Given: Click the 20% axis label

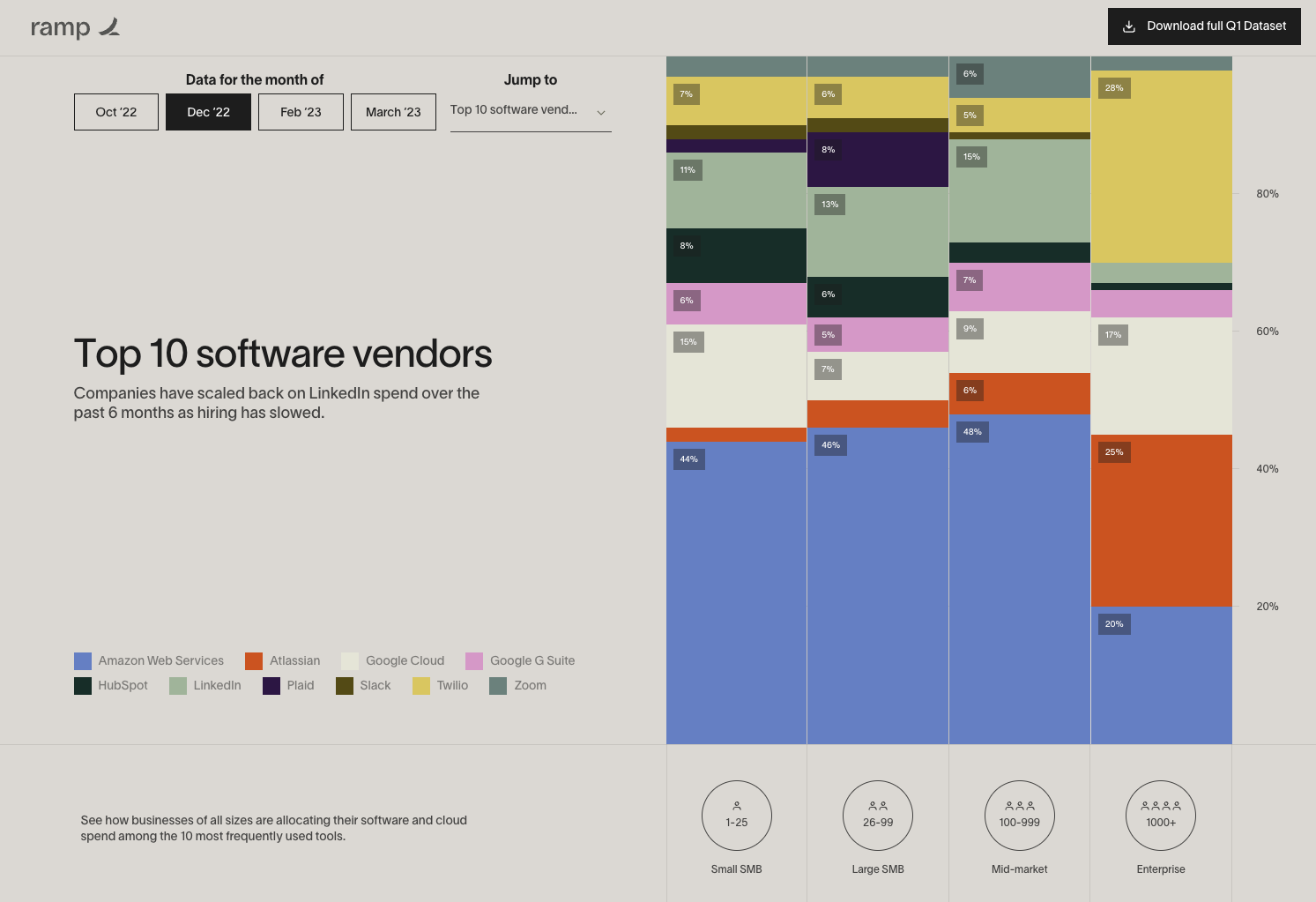Looking at the screenshot, I should (x=1268, y=607).
